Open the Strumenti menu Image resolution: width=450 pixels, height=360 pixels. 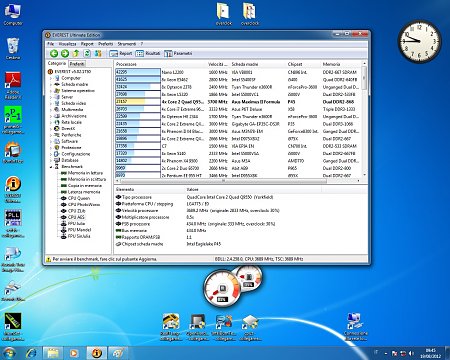pos(127,44)
